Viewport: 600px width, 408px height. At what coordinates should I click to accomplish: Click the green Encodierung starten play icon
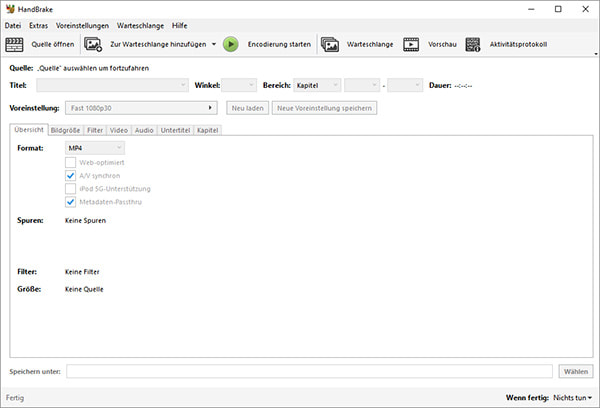click(231, 44)
